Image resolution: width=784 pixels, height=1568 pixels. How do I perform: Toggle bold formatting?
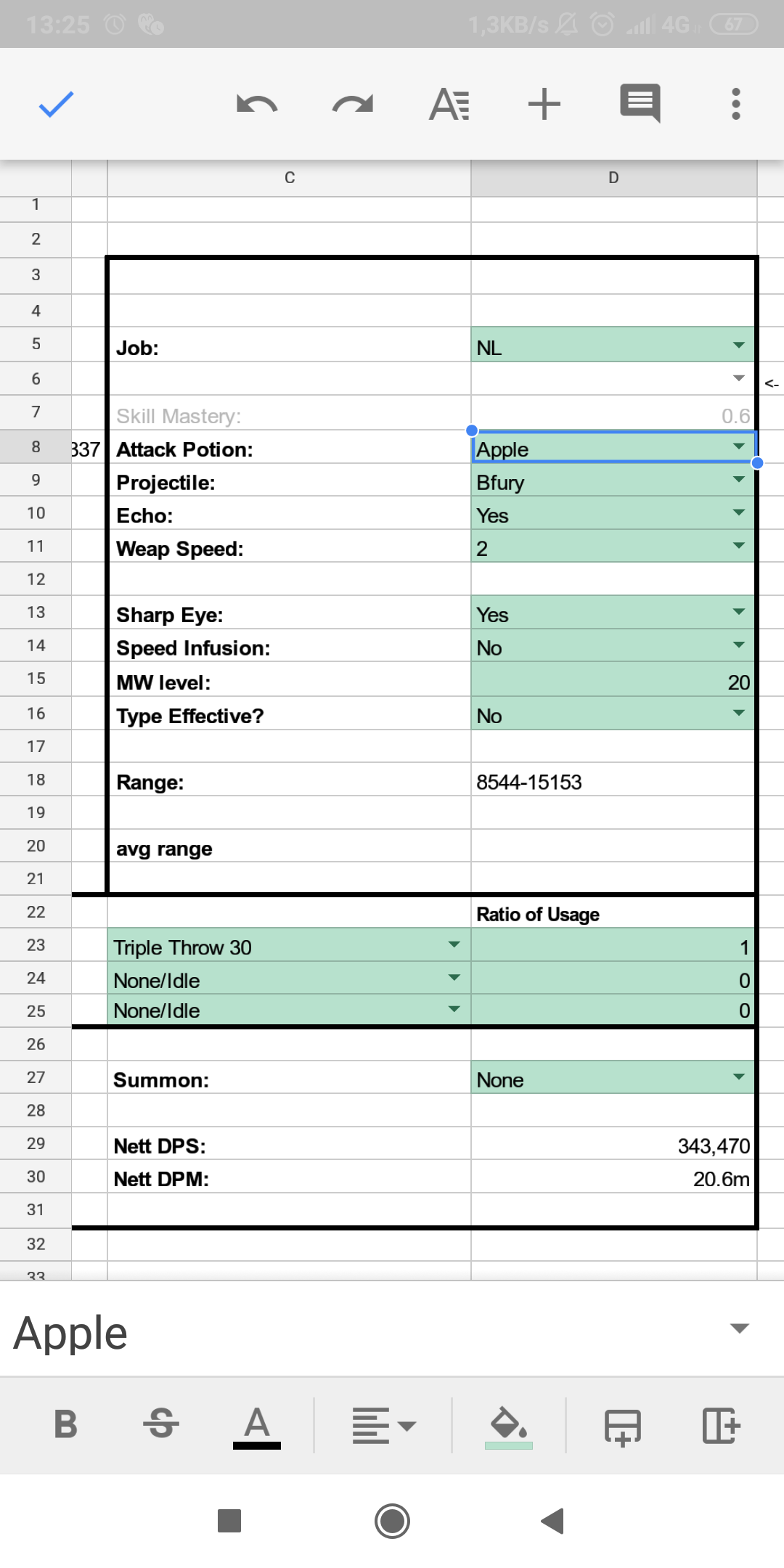click(65, 1424)
